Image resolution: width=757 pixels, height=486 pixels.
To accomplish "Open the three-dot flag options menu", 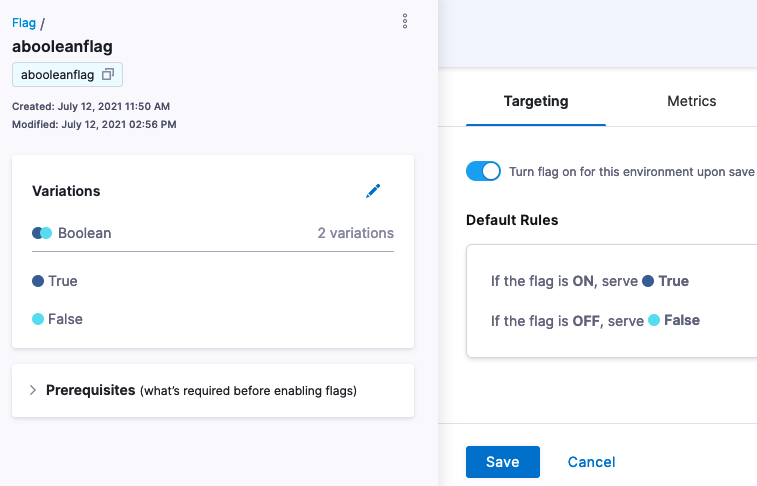I will click(x=405, y=21).
